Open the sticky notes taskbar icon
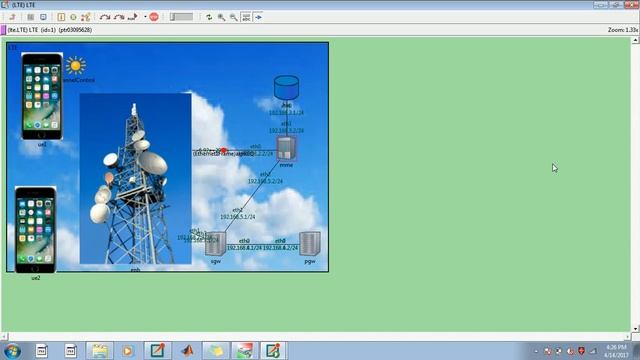 point(216,351)
